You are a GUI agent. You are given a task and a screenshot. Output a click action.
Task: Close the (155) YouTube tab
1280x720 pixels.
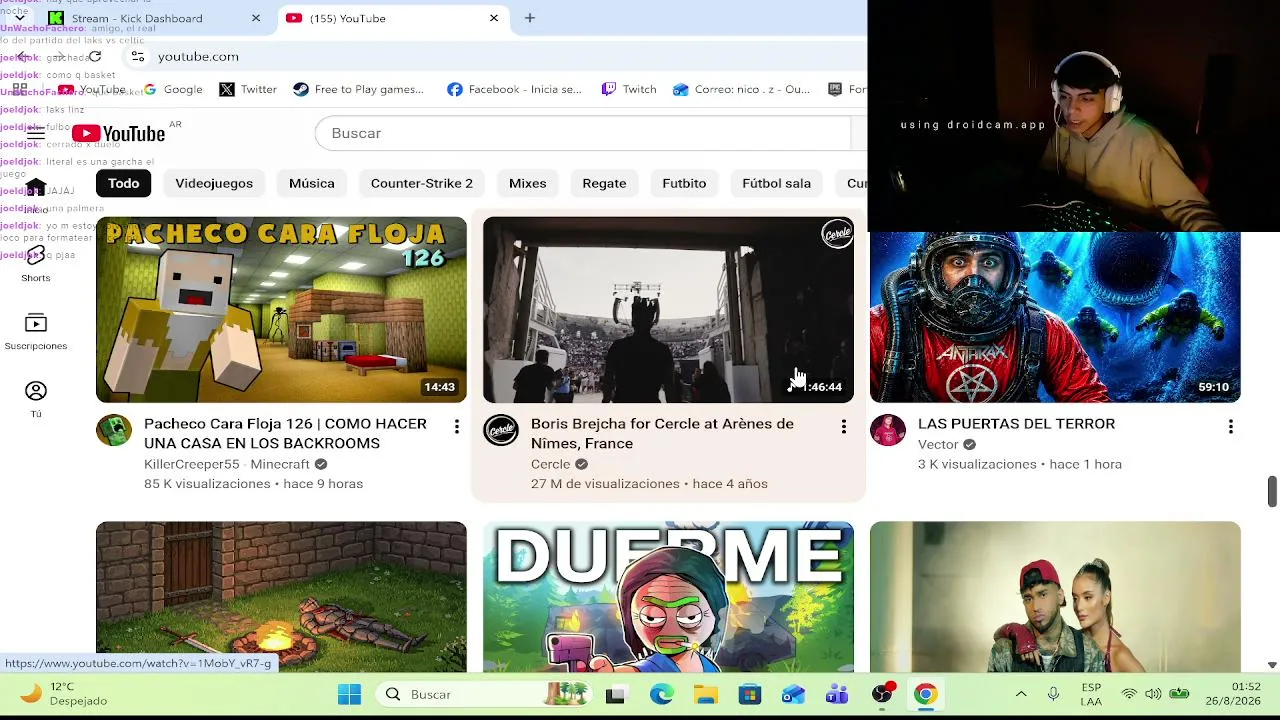[x=494, y=18]
